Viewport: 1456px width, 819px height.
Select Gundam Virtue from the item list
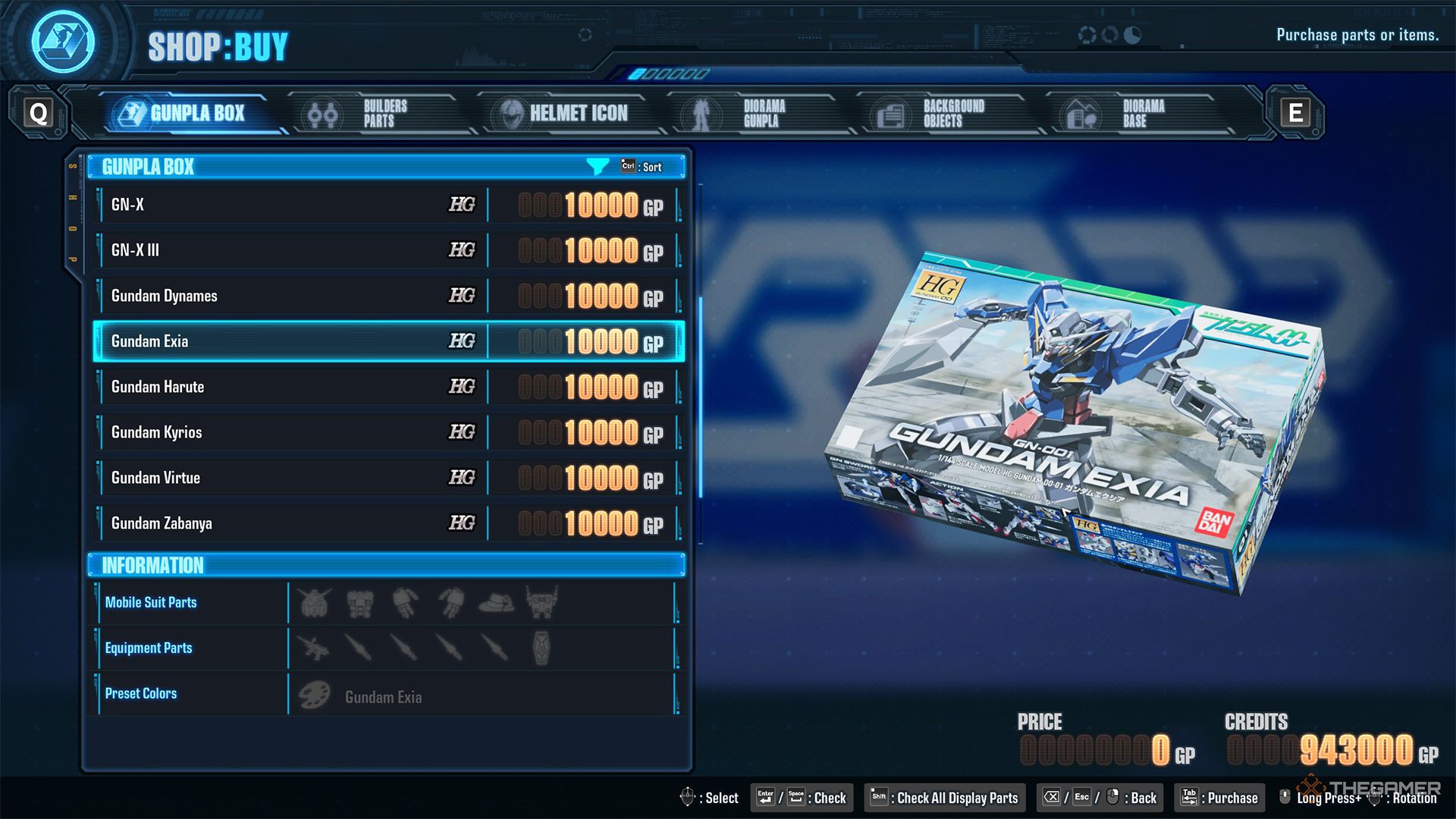[x=389, y=478]
